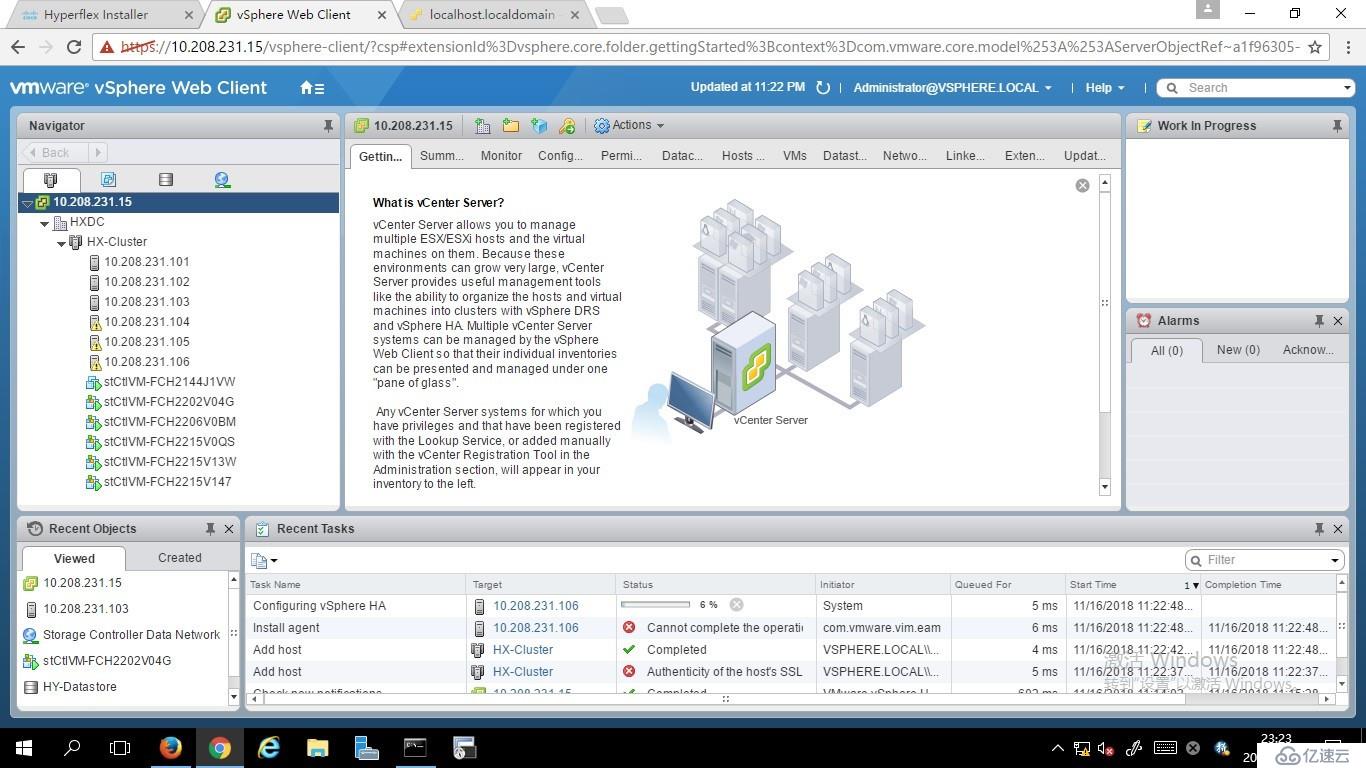
Task: Open the Recent Tasks export icon menu
Action: click(x=264, y=560)
